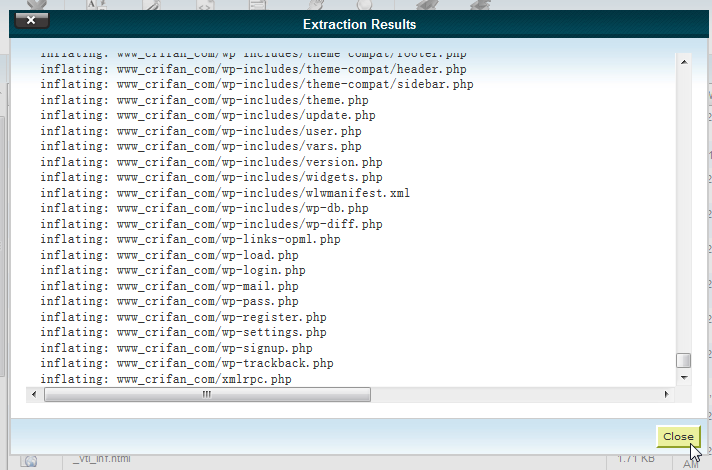The height and width of the screenshot is (470, 712).
Task: Select the wp-mail.php line
Action: pyautogui.click(x=169, y=286)
